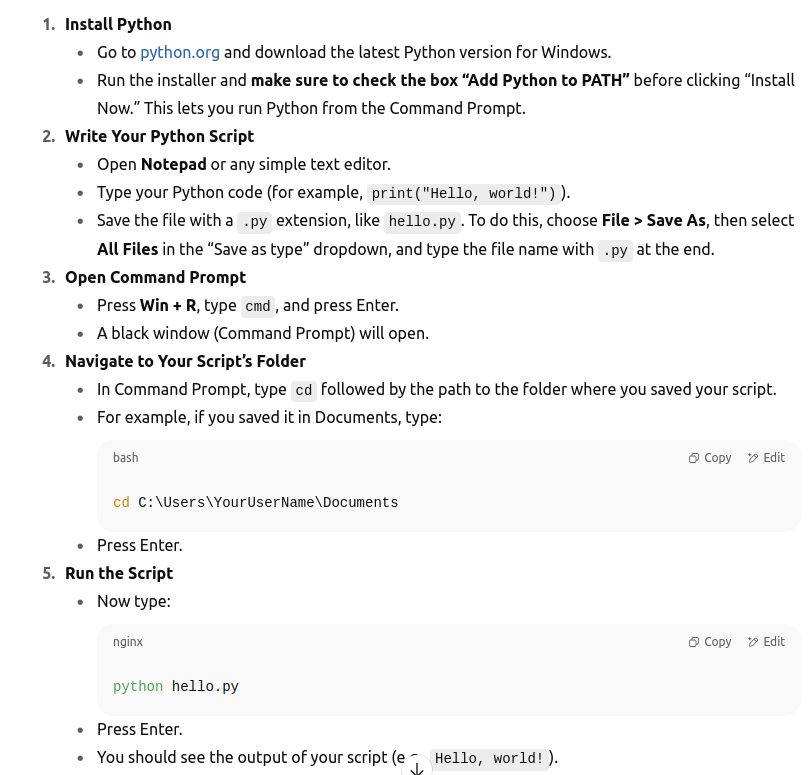
Task: Copy the bash cd command block
Action: click(709, 458)
